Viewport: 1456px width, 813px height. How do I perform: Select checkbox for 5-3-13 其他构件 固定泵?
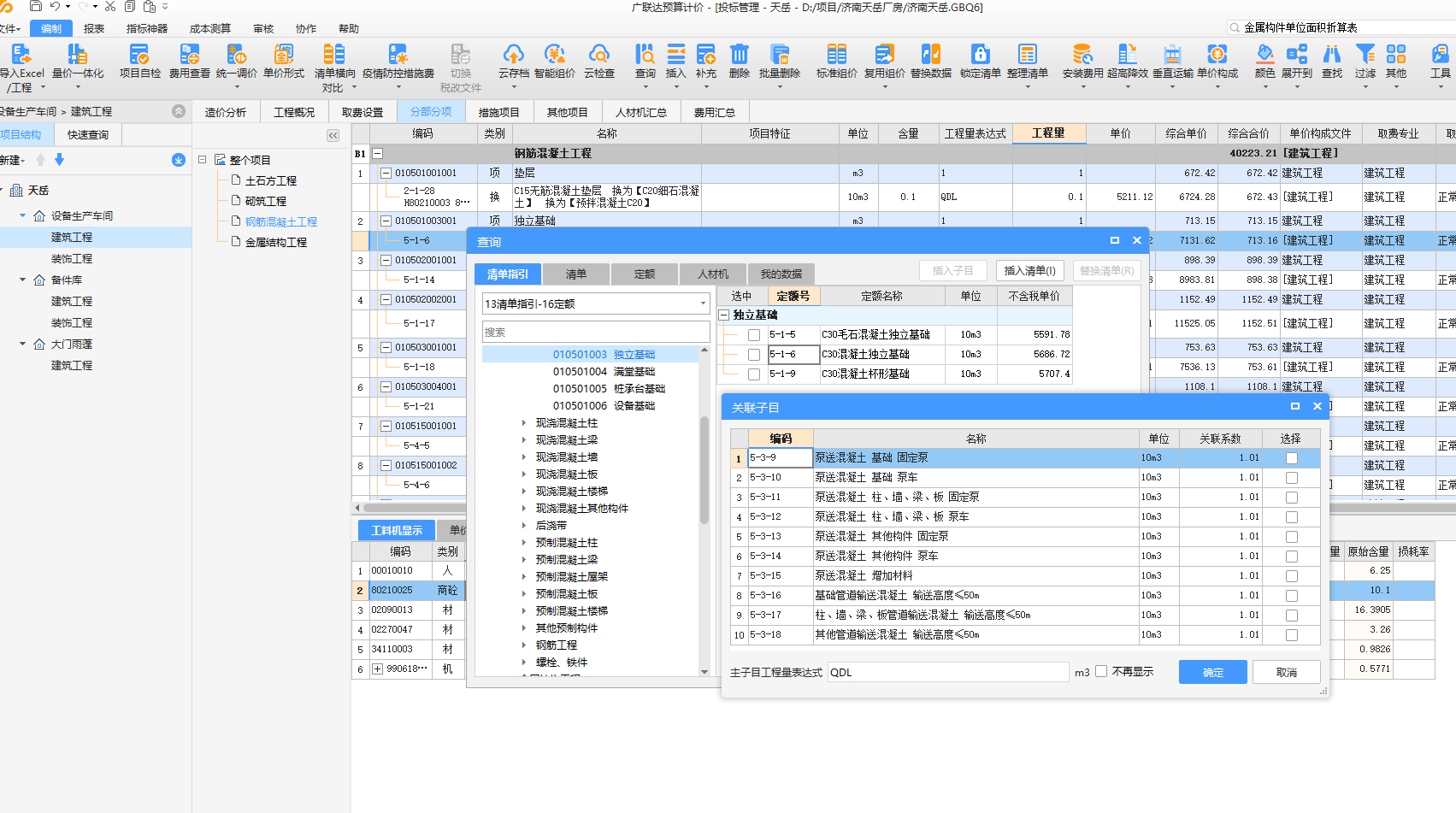[1291, 537]
